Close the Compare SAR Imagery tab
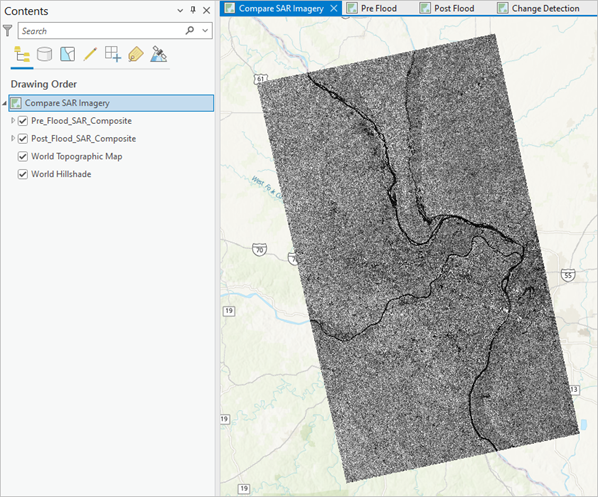 coord(334,8)
